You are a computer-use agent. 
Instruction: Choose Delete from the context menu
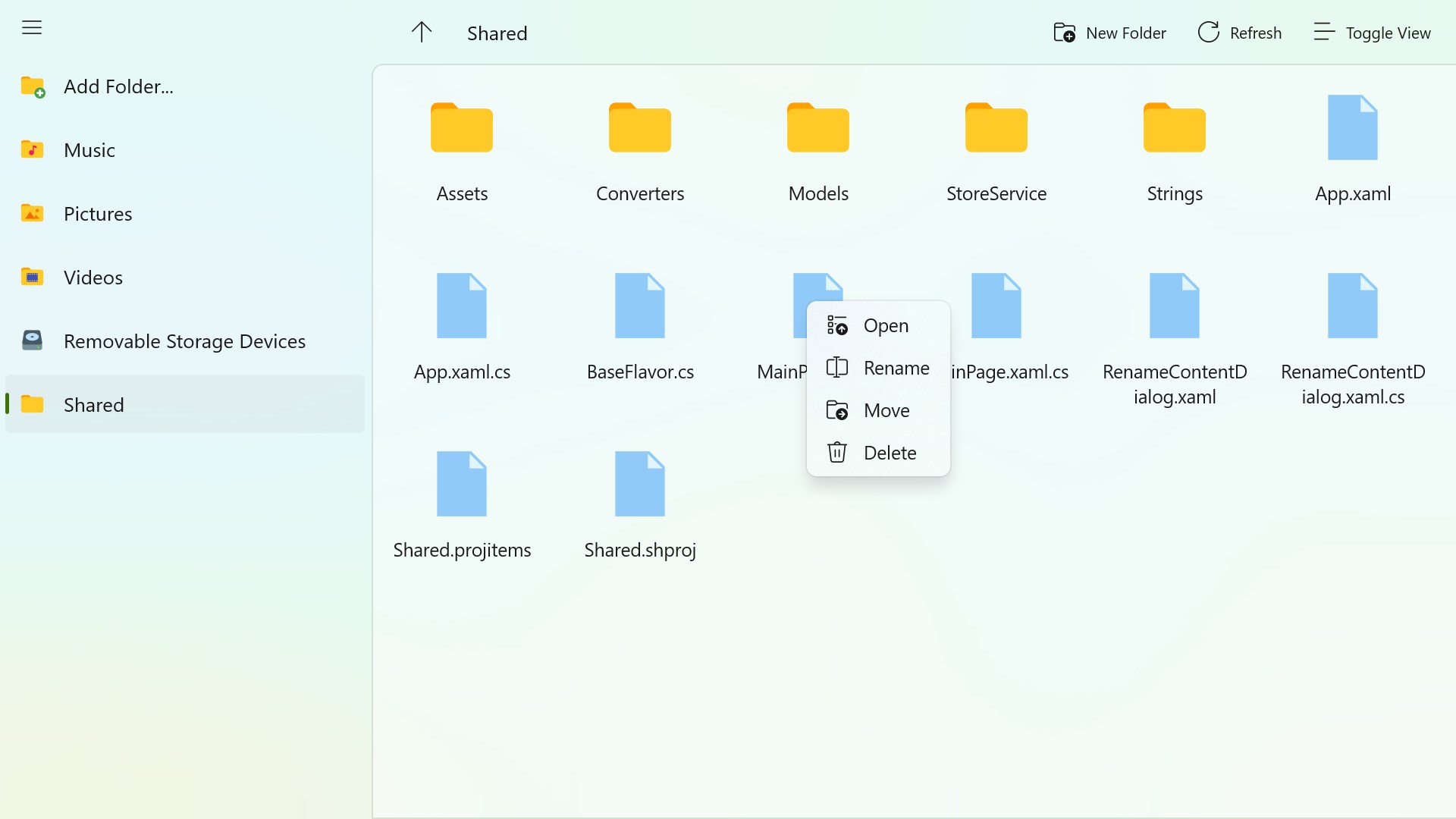click(878, 453)
